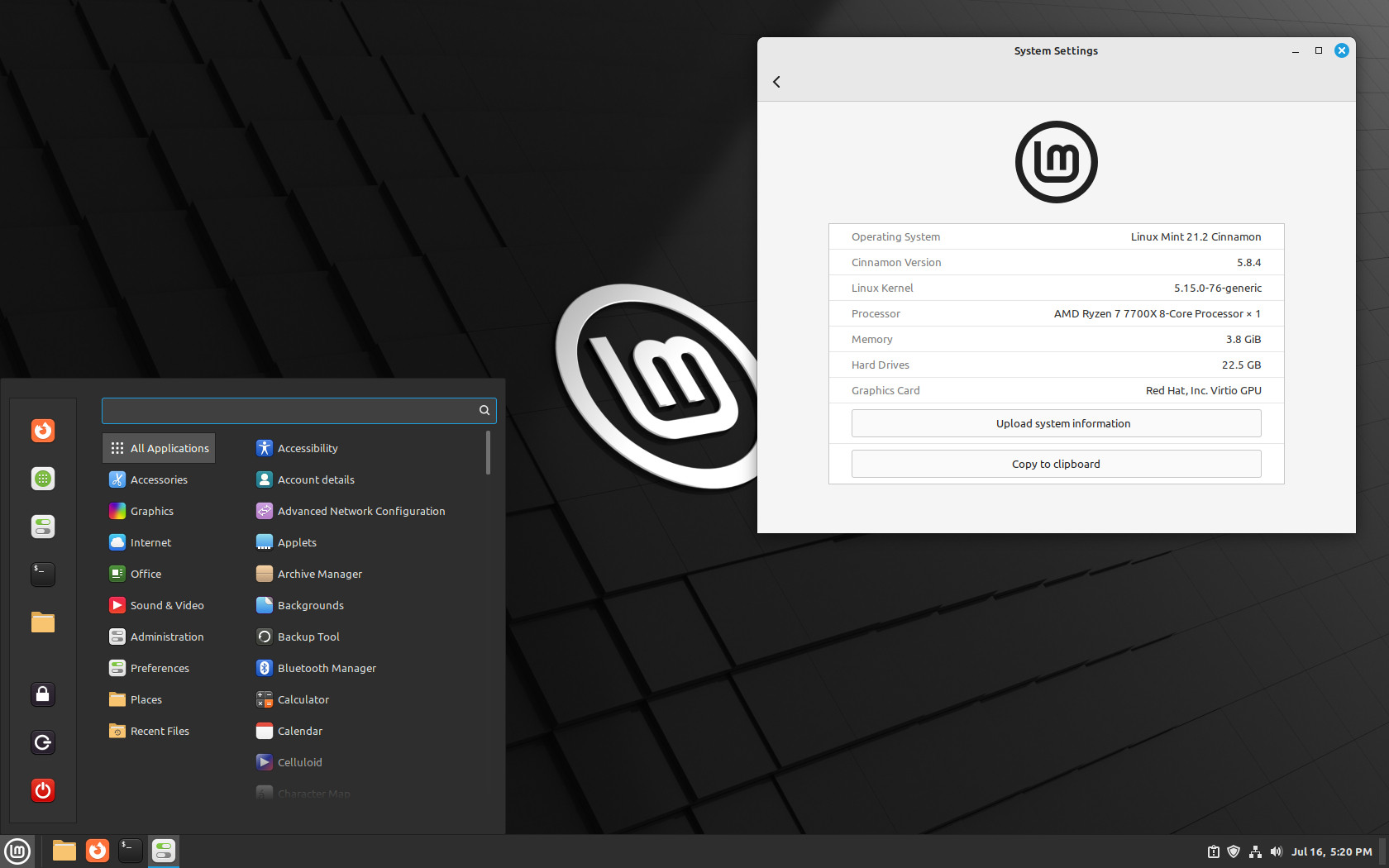Click the Logout icon in menu sidebar
The height and width of the screenshot is (868, 1389).
pos(43,742)
